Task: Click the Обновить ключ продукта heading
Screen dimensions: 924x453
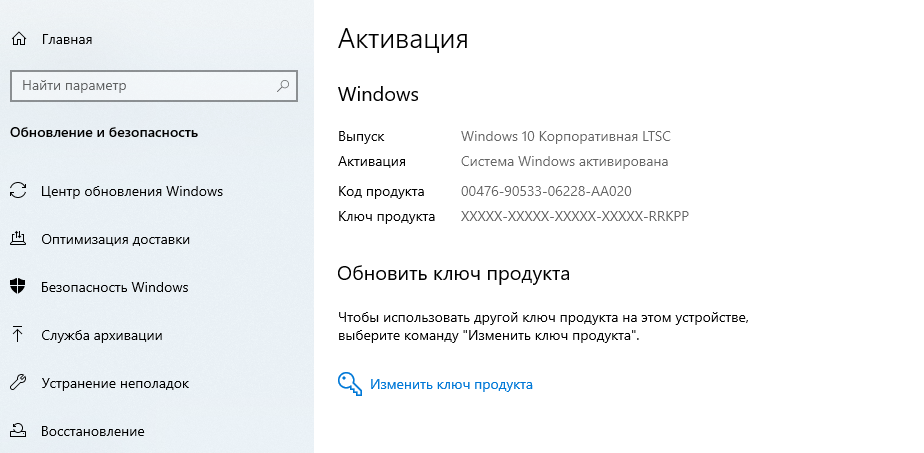Action: pos(454,274)
